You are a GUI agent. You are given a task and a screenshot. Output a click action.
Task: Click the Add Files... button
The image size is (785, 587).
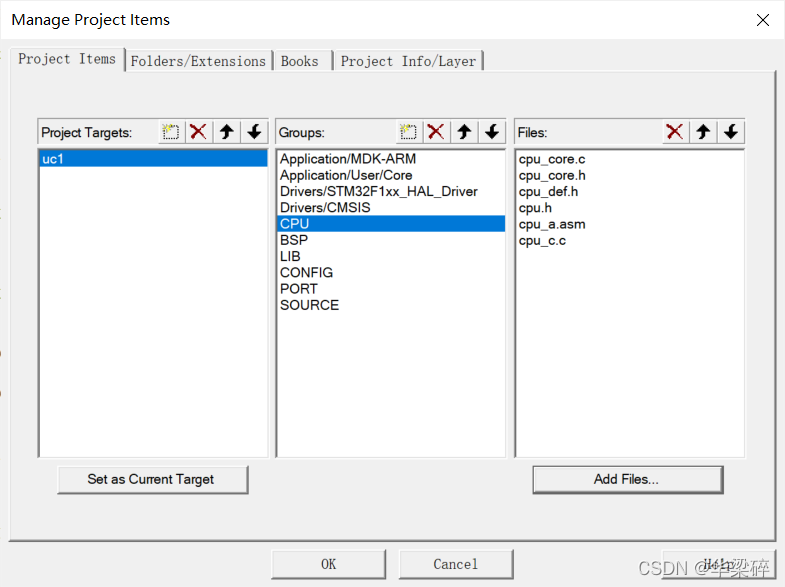point(628,479)
